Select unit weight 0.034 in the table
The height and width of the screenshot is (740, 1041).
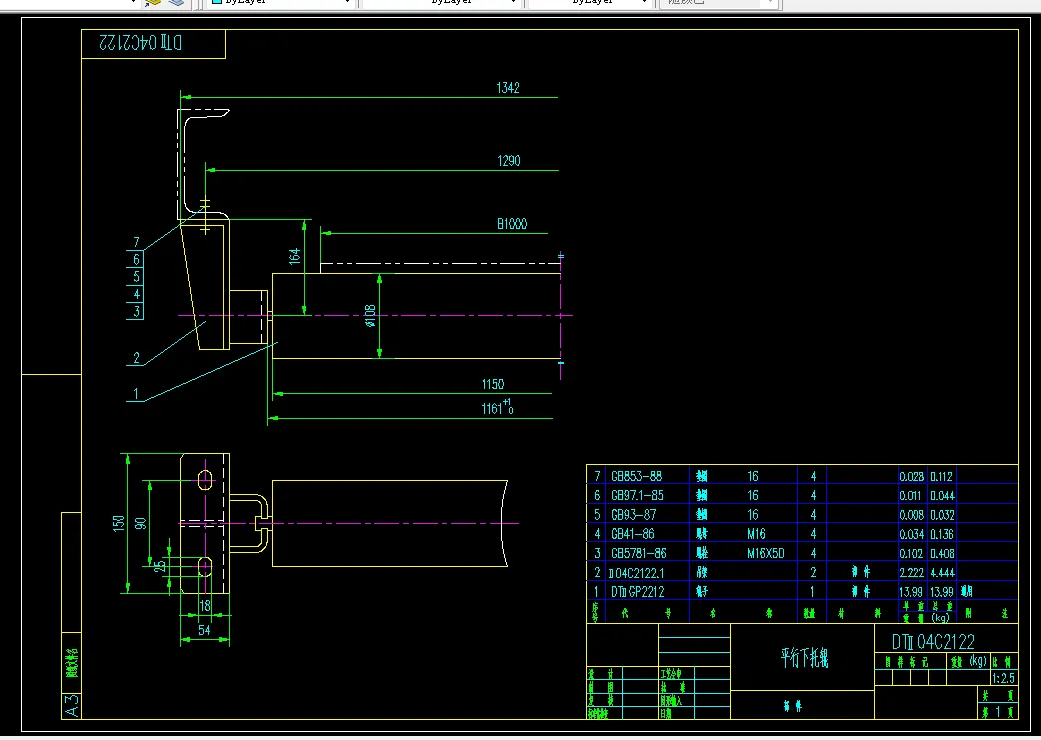(x=912, y=534)
